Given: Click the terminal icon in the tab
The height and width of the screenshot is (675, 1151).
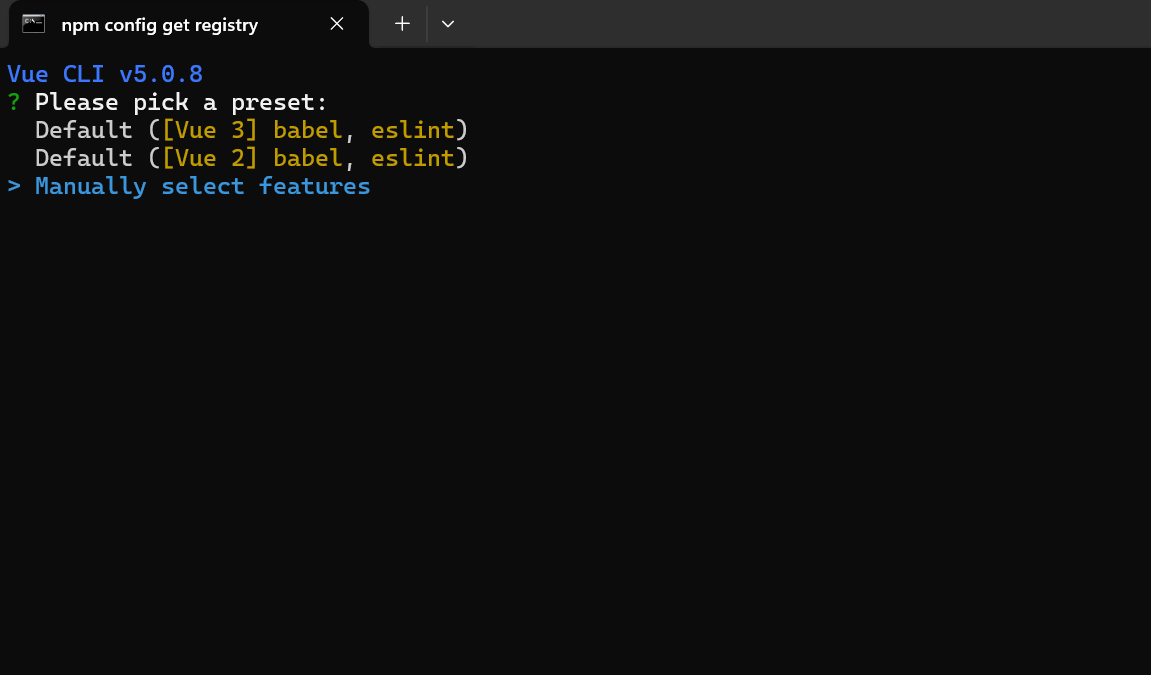Looking at the screenshot, I should point(34,24).
